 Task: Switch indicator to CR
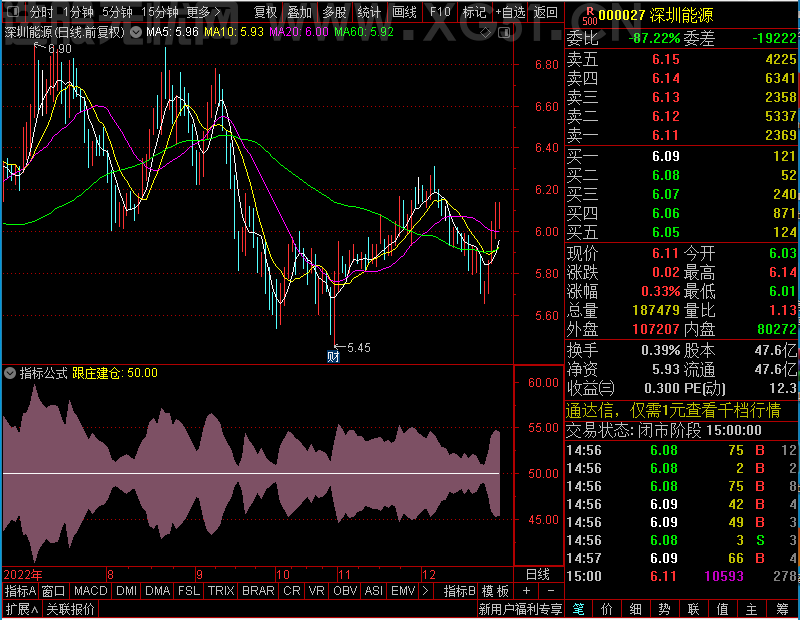coord(291,591)
